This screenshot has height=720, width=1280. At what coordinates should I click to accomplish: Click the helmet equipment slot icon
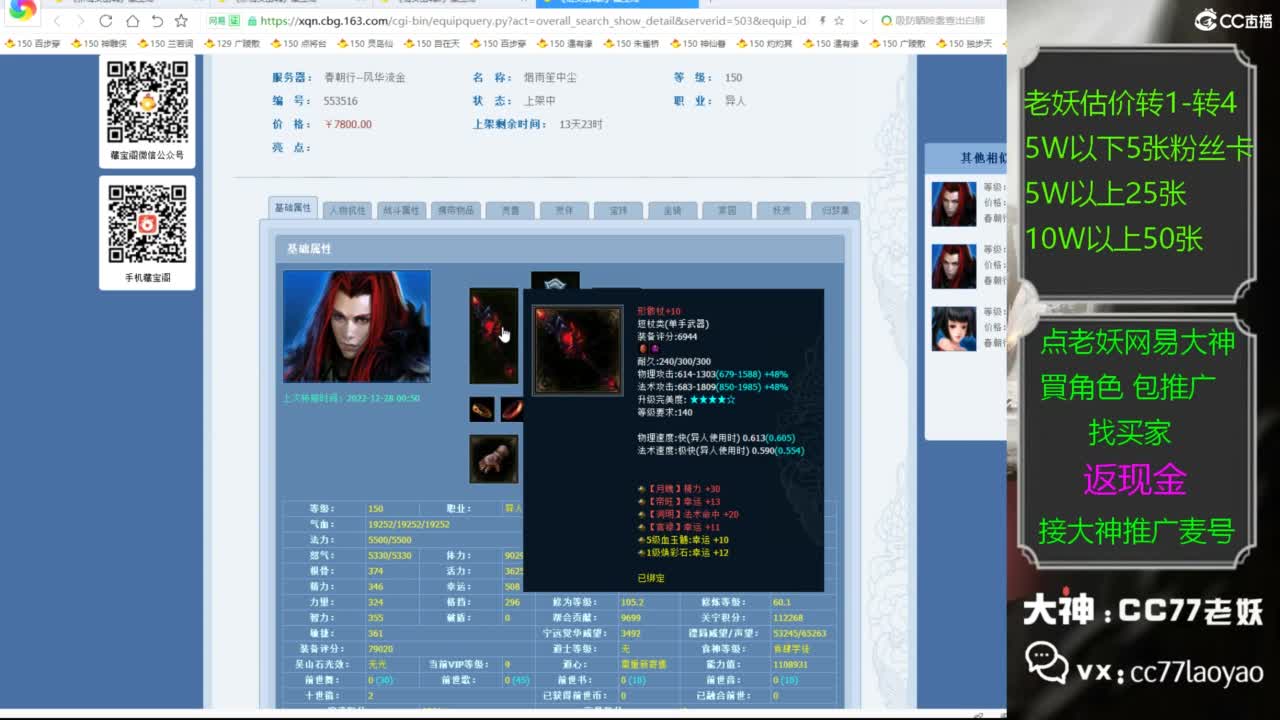pos(555,281)
